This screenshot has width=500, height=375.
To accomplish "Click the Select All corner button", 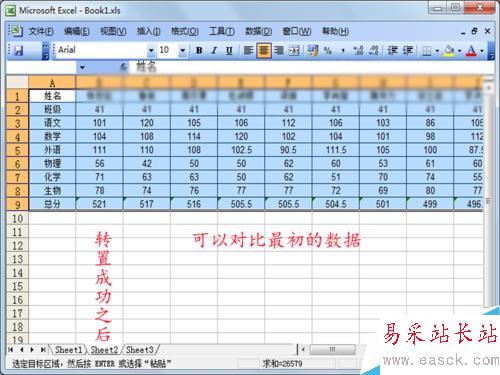I will (17, 82).
